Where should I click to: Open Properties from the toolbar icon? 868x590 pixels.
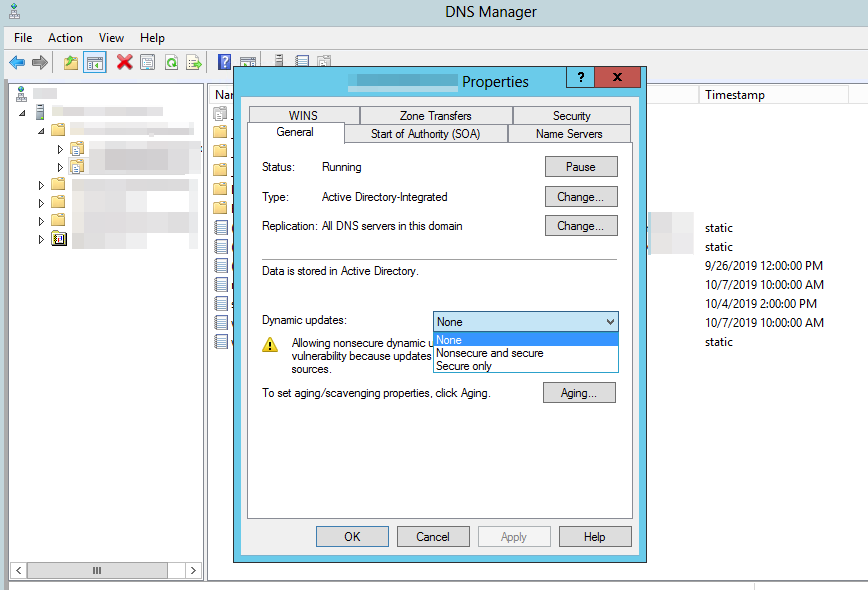[148, 63]
